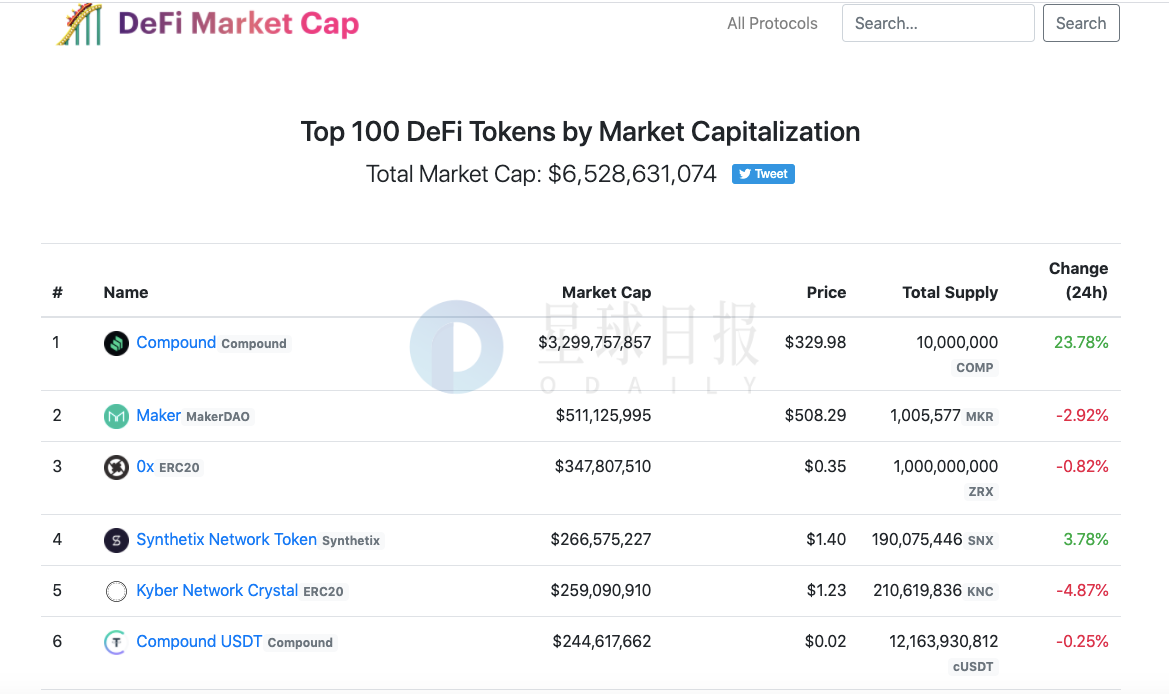
Task: Click 0x market cap $347,807,510
Action: (603, 466)
